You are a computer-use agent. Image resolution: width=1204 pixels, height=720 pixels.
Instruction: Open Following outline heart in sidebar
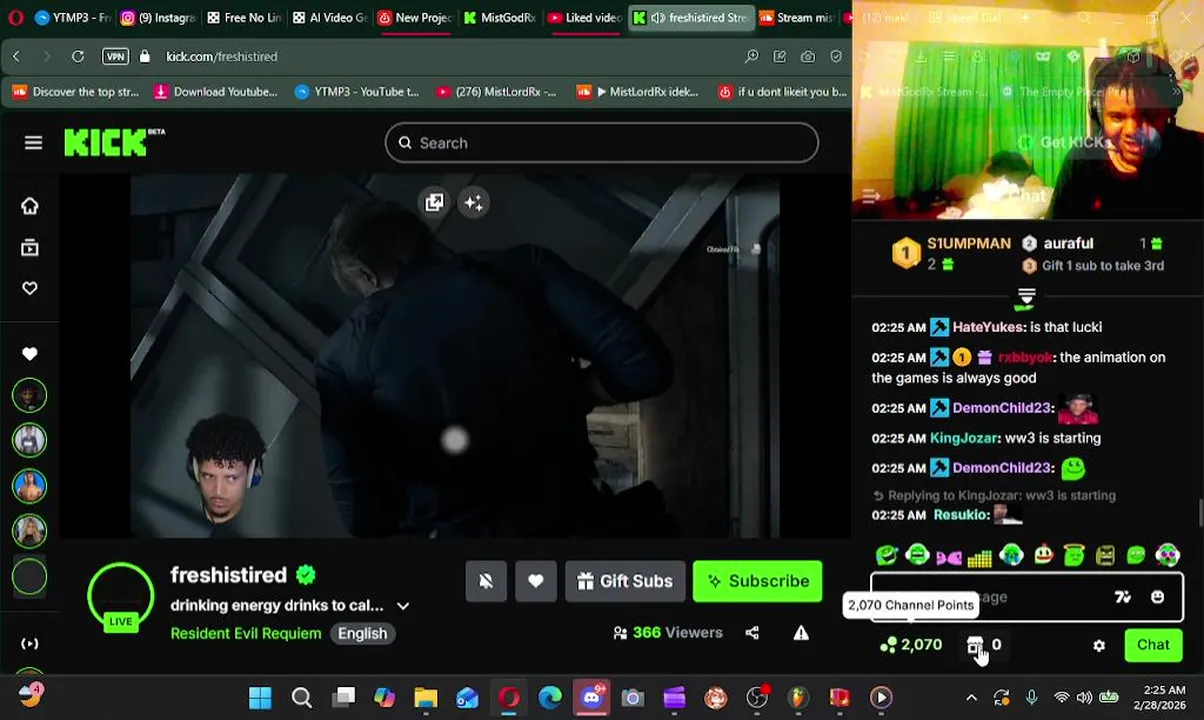30,288
